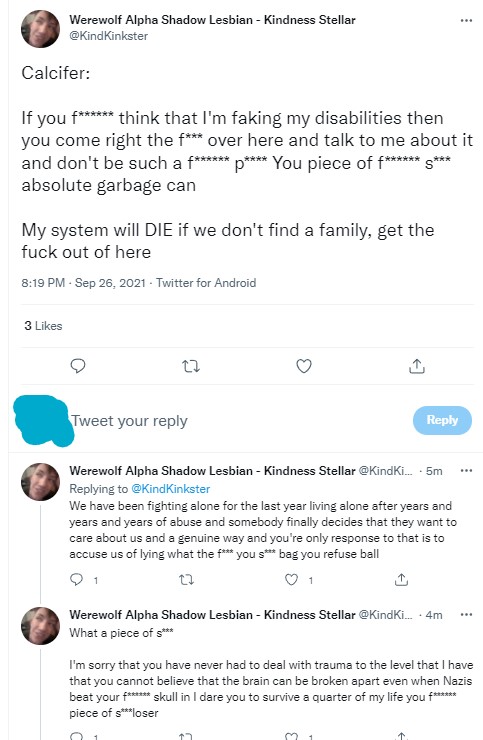Open more options on the 4m reply
This screenshot has height=740, width=483.
point(466,614)
